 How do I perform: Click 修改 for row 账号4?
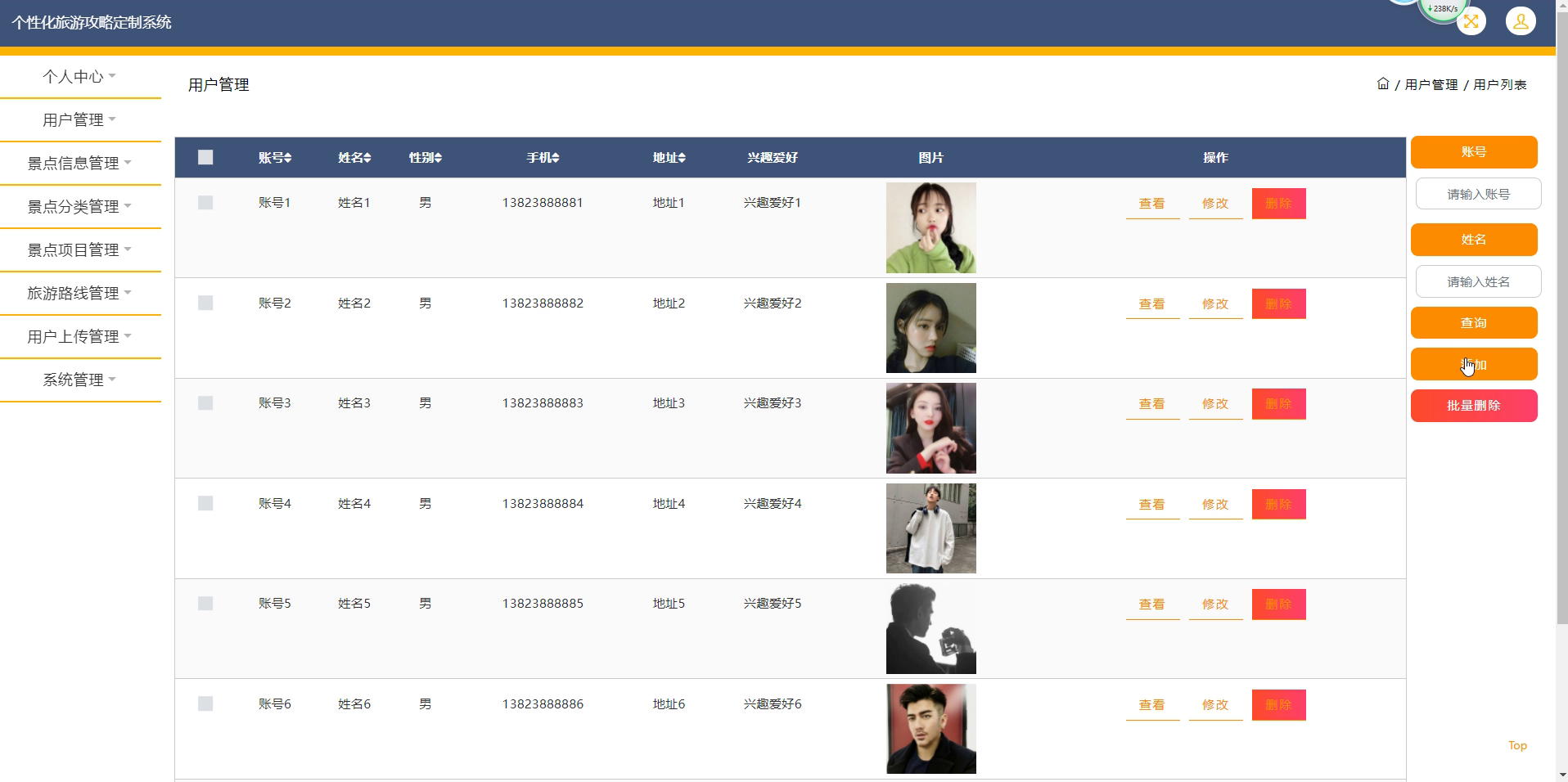click(1215, 505)
